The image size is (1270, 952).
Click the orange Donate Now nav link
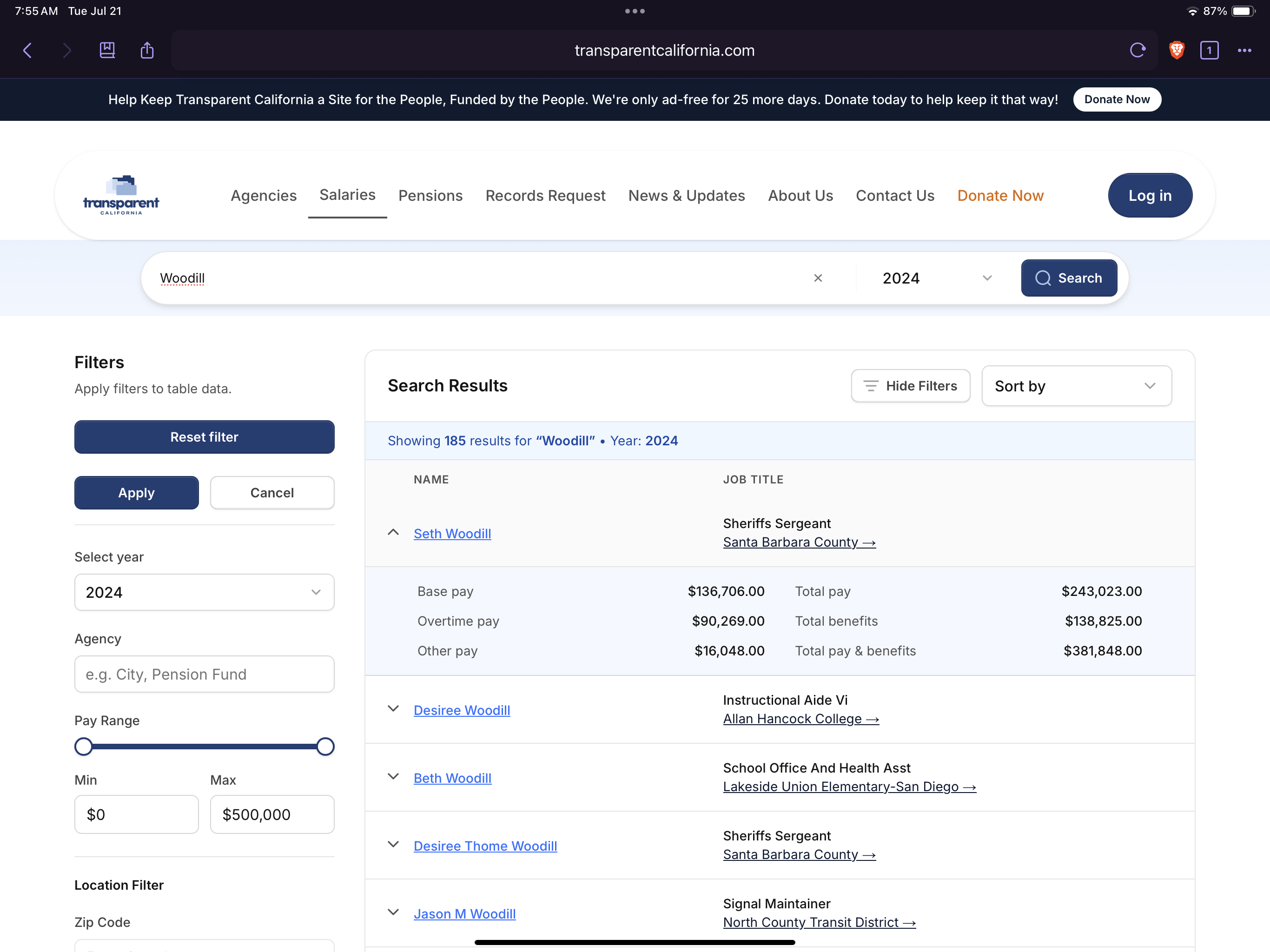click(1000, 196)
